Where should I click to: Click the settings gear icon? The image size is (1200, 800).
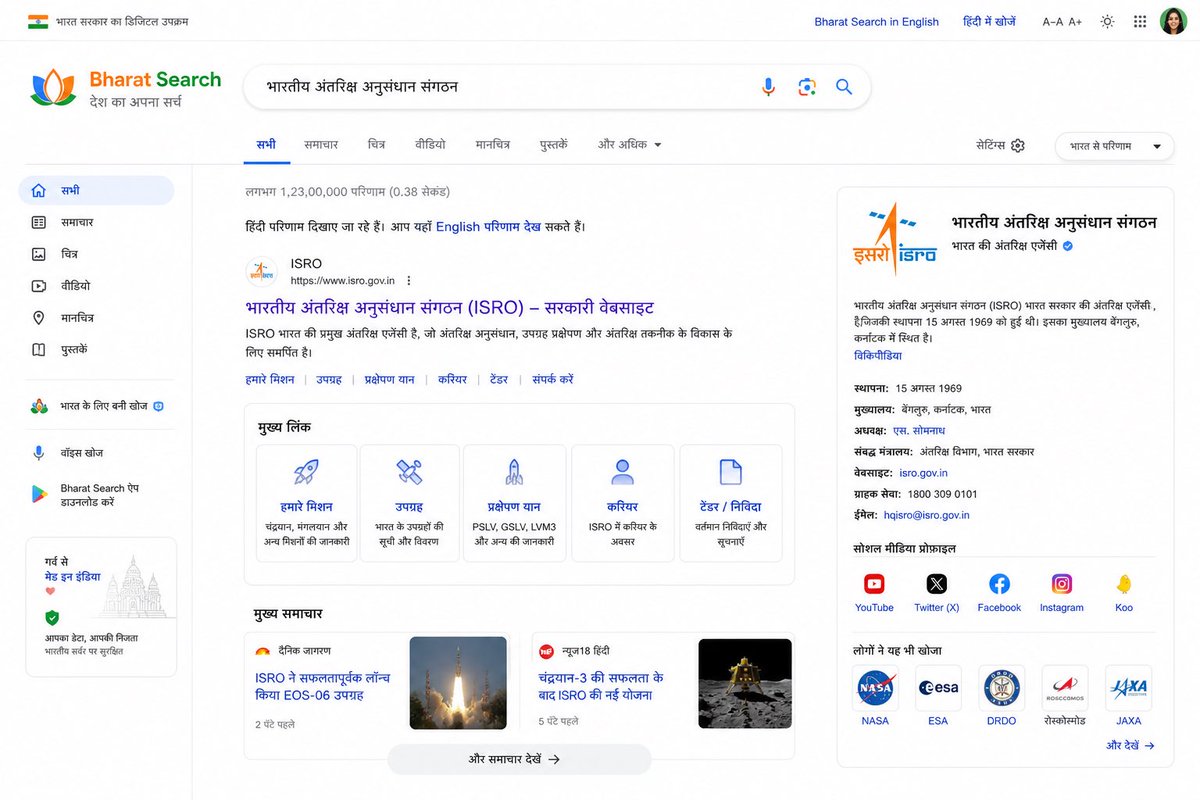[x=1018, y=145]
